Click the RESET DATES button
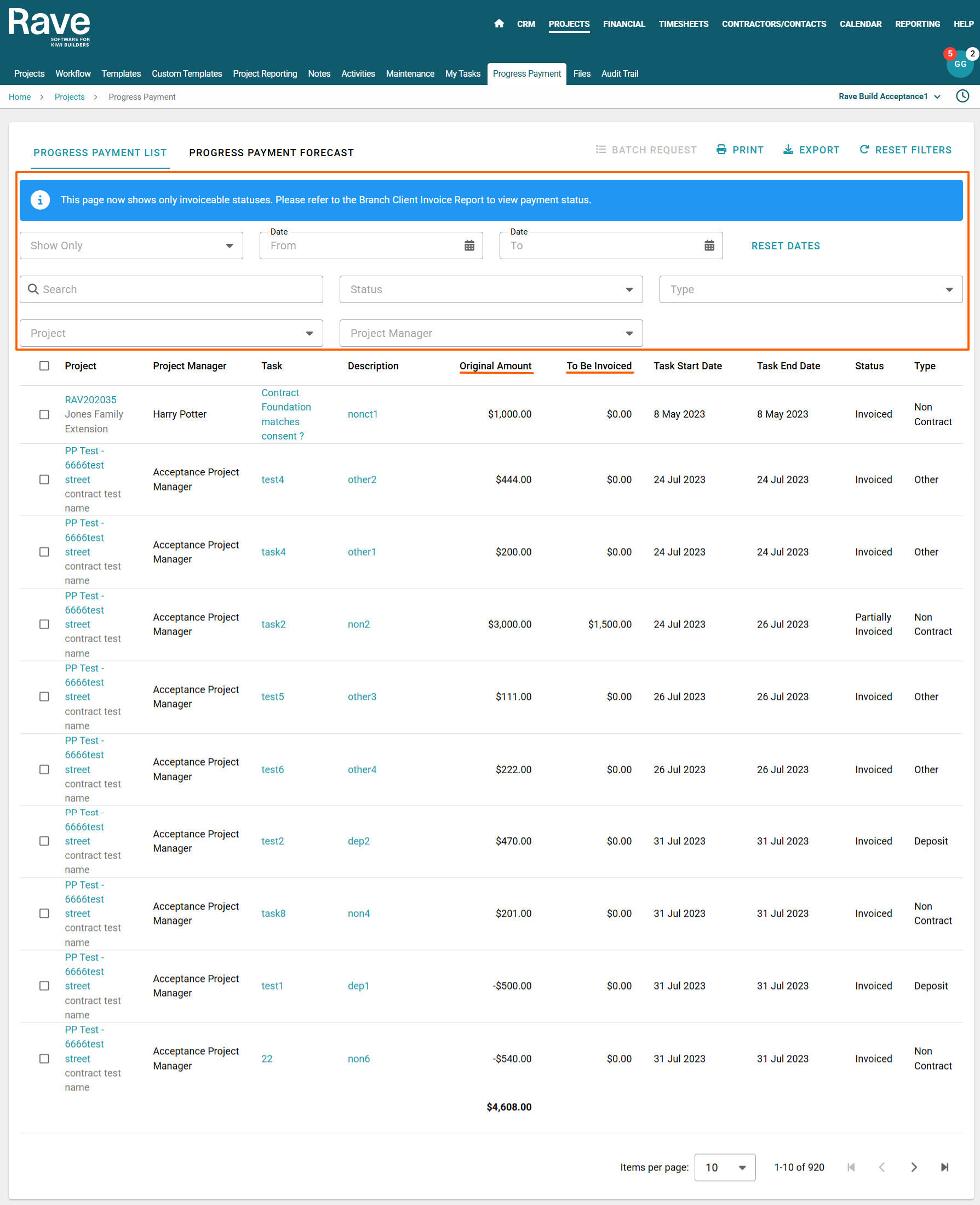This screenshot has width=980, height=1205. 784,246
